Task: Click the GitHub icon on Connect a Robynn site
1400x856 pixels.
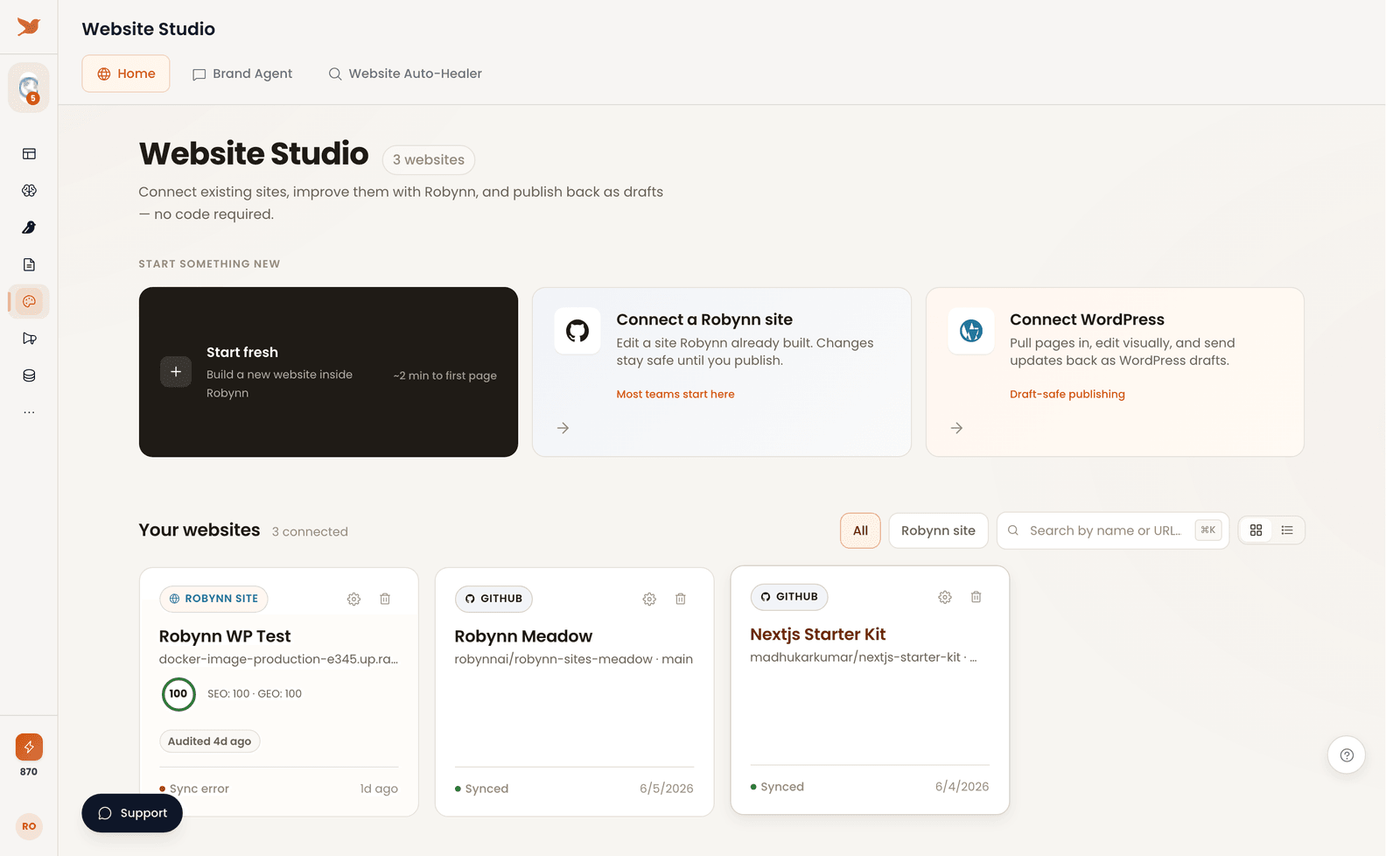Action: (x=577, y=331)
